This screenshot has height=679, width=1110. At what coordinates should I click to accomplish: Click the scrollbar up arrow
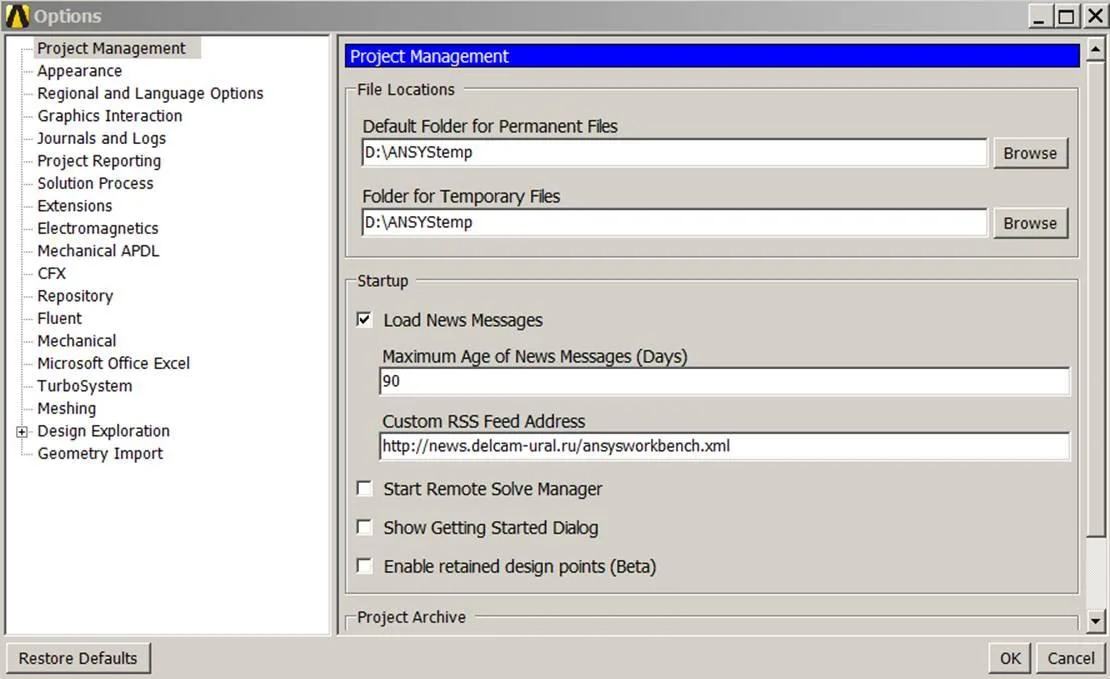(x=1095, y=50)
